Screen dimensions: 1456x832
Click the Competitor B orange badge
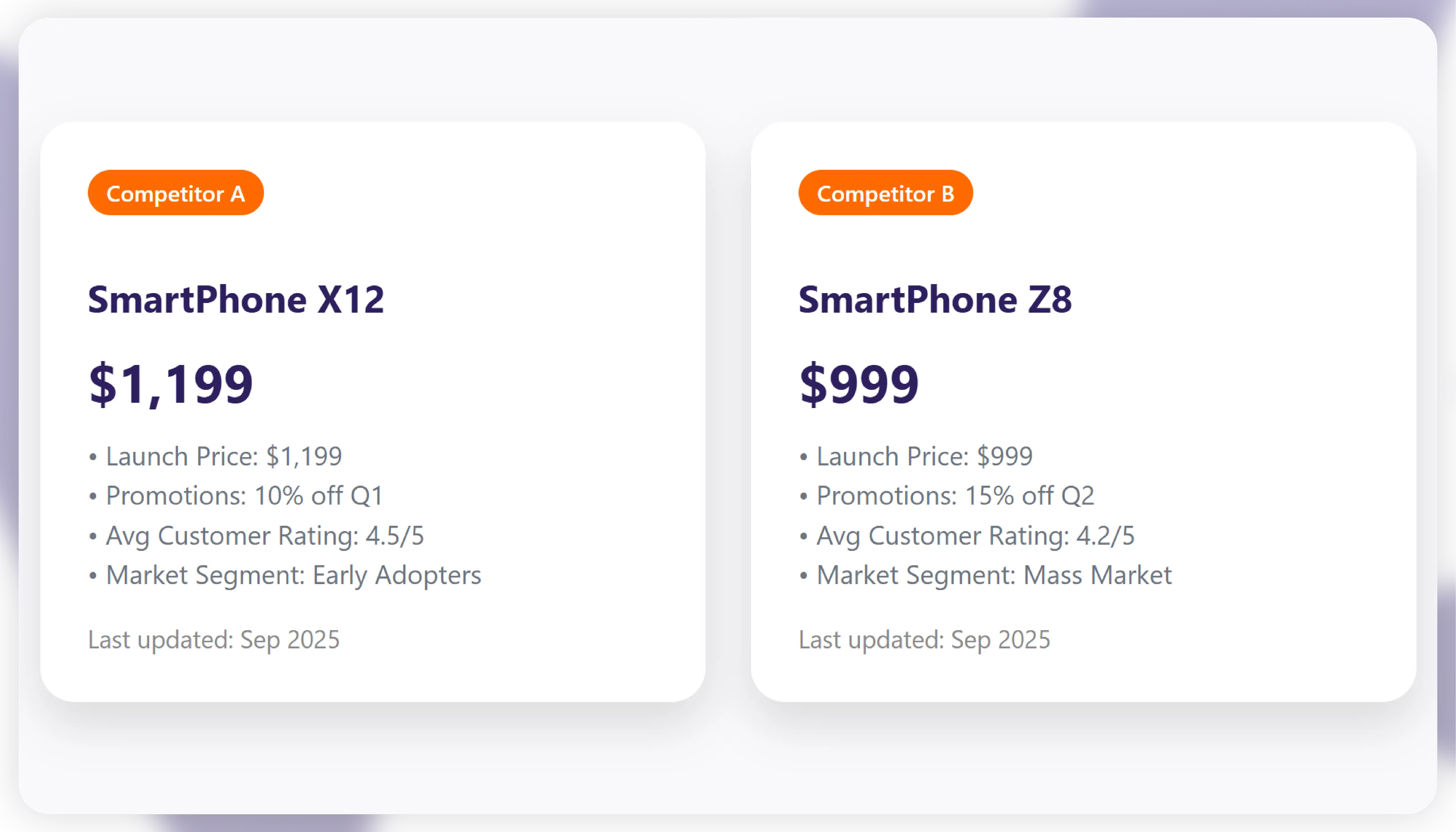pyautogui.click(x=885, y=193)
